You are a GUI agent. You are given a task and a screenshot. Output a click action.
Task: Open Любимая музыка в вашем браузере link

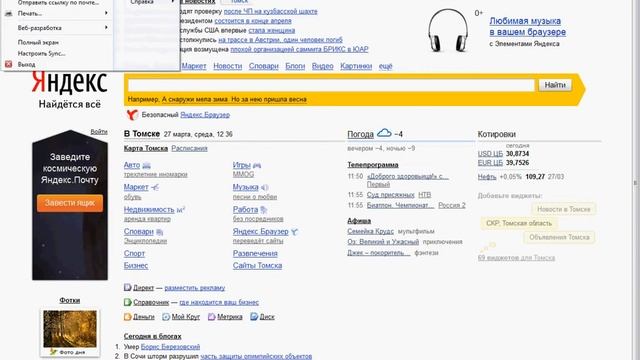(x=527, y=26)
